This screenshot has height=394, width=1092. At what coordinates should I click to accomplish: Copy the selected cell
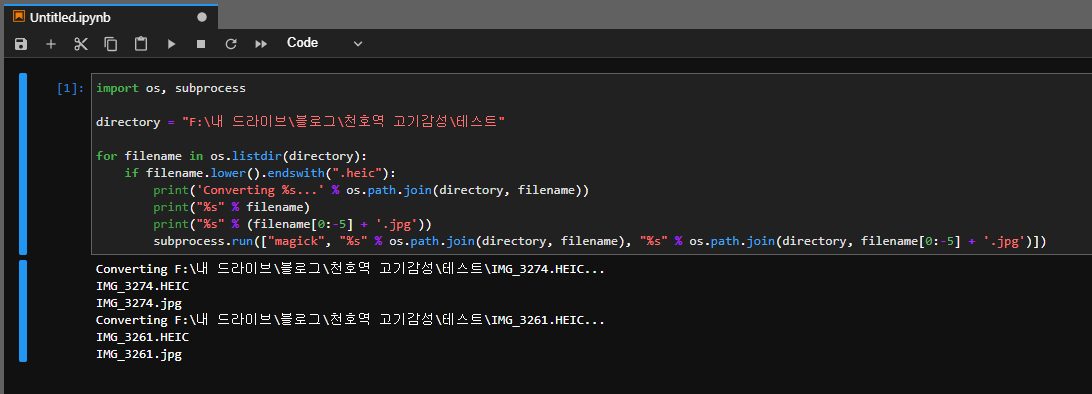coord(111,44)
